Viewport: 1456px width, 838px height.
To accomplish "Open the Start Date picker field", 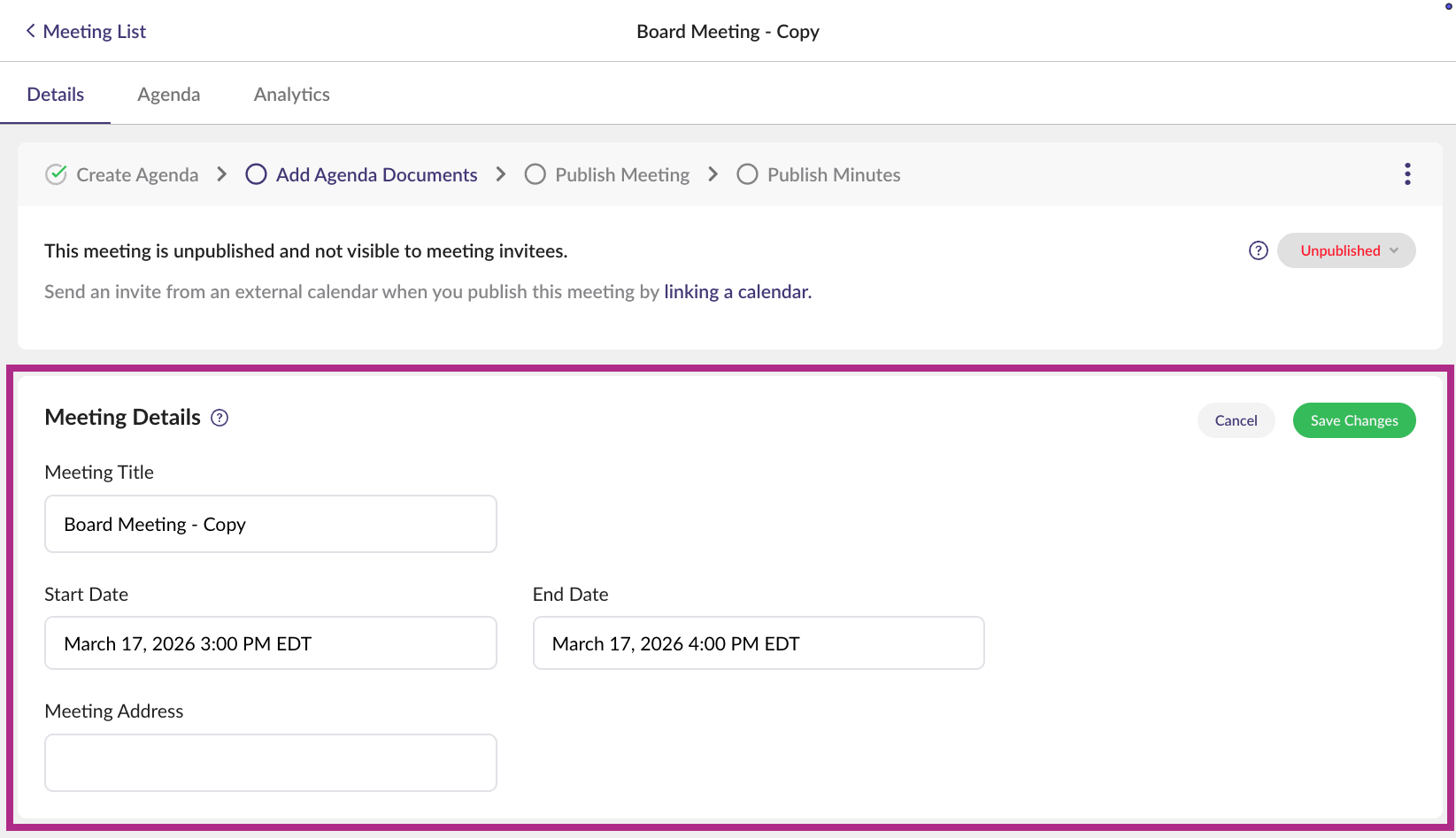I will tap(270, 643).
